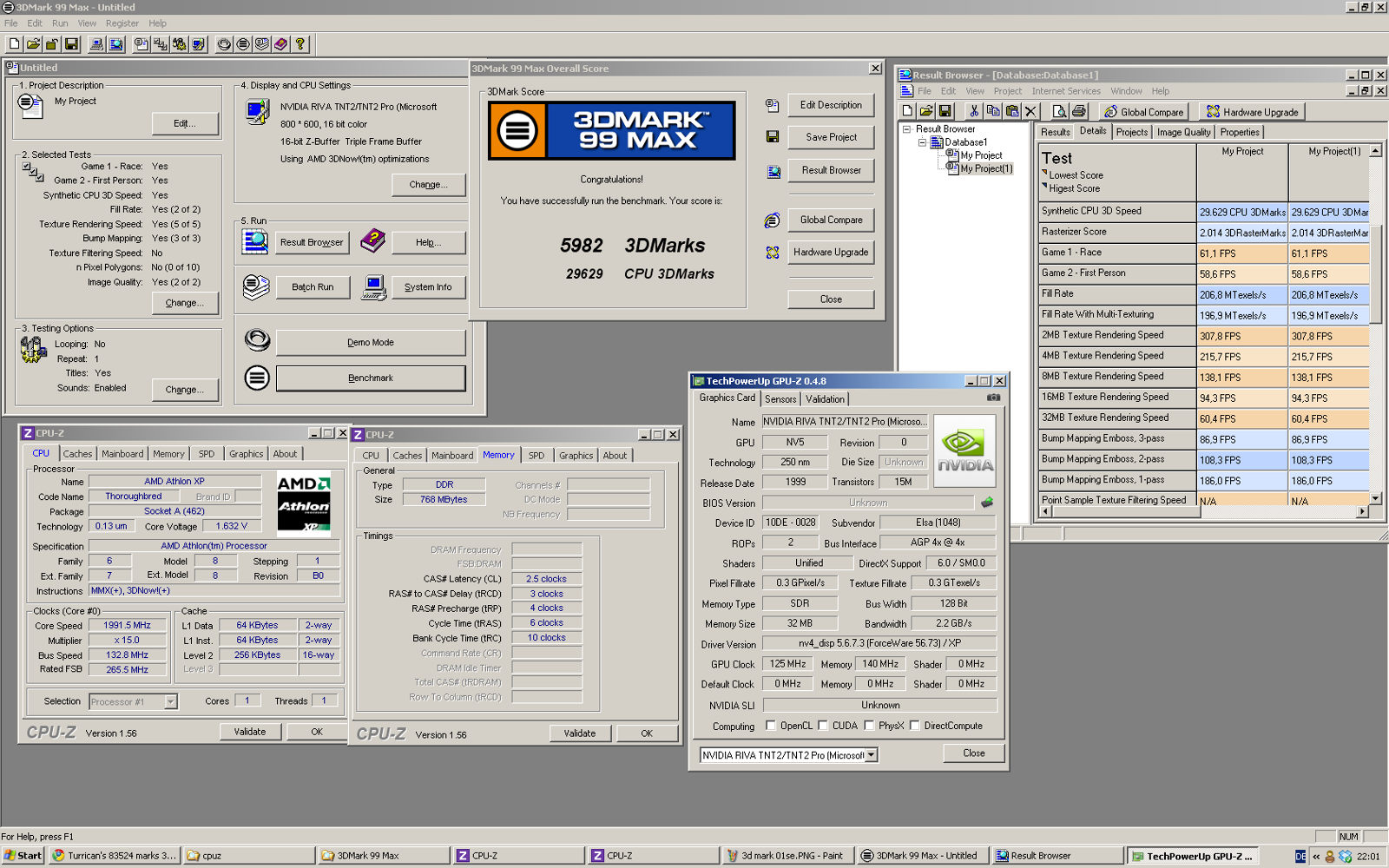Click Change button under Testing Options
1389x868 pixels.
(x=185, y=390)
